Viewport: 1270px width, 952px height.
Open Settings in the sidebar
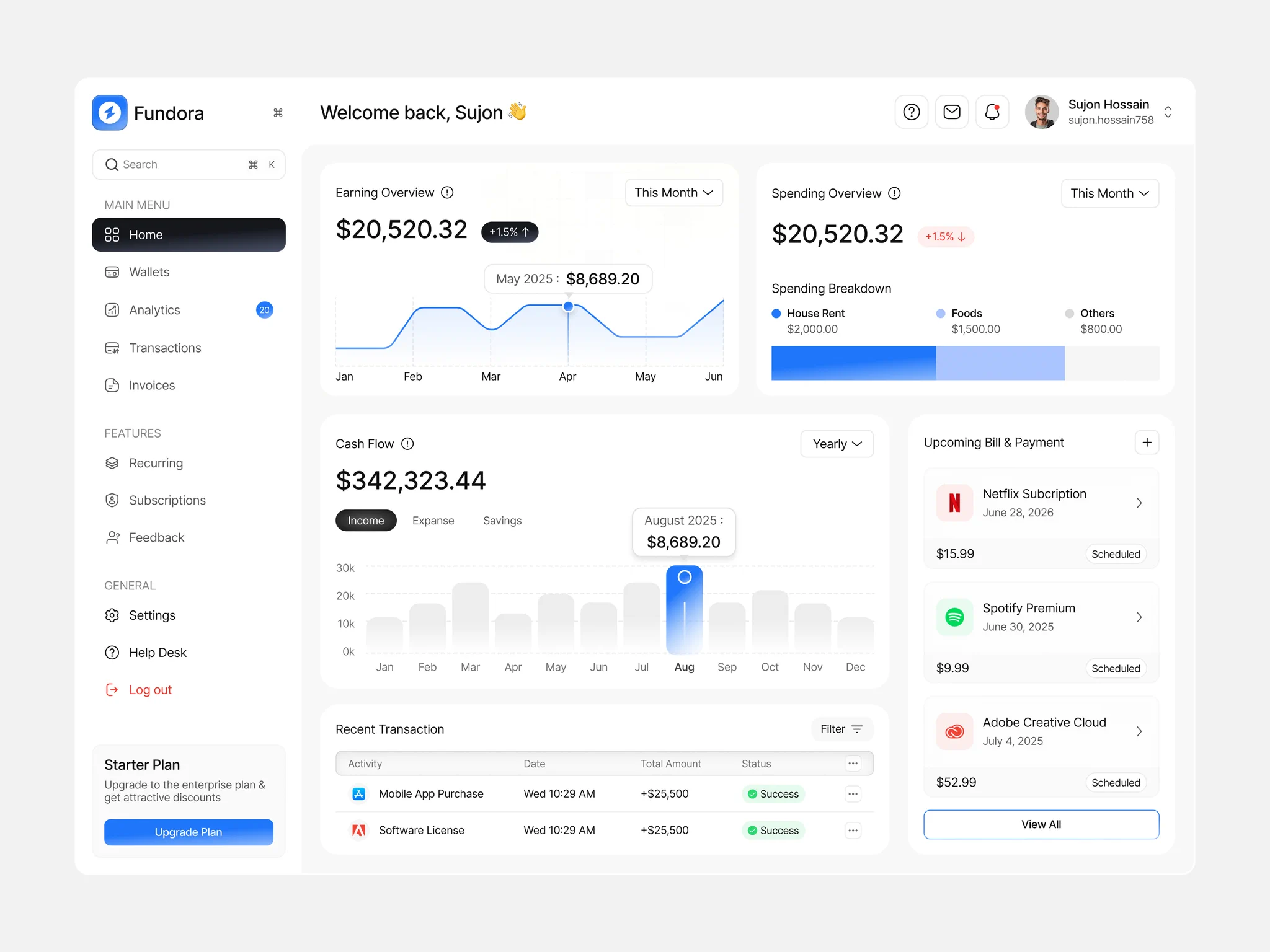click(x=189, y=615)
